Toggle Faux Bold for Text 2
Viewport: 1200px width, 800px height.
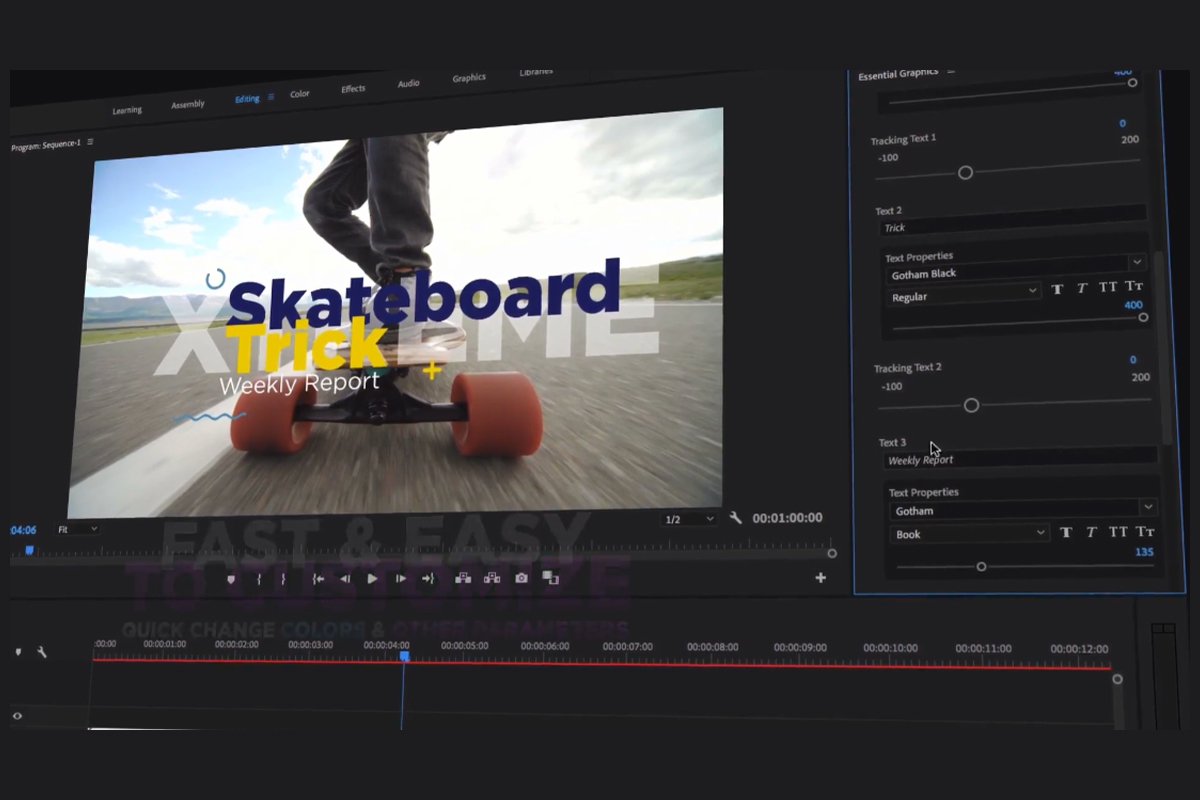click(1057, 289)
